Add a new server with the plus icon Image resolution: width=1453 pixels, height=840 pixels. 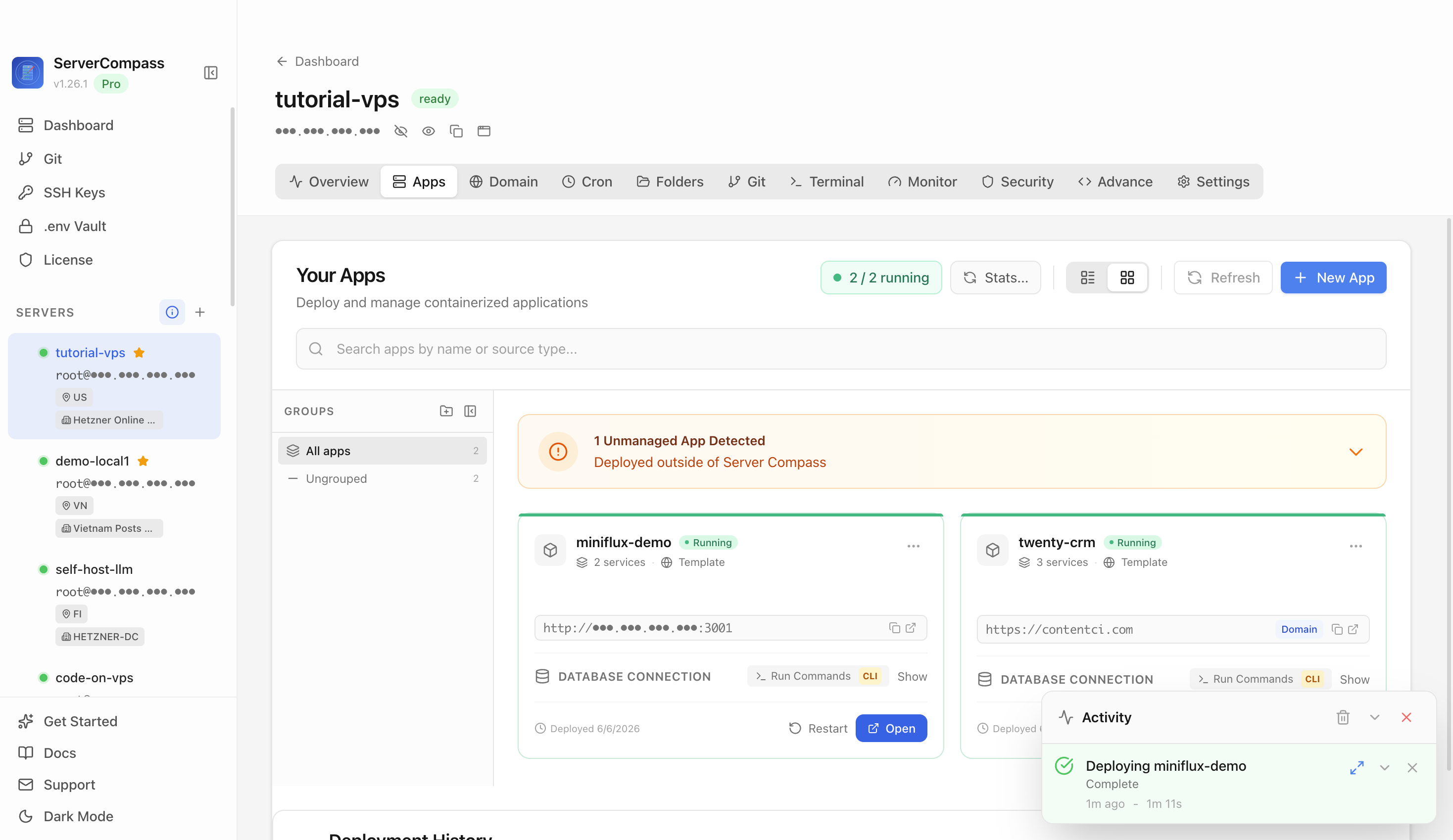[200, 313]
